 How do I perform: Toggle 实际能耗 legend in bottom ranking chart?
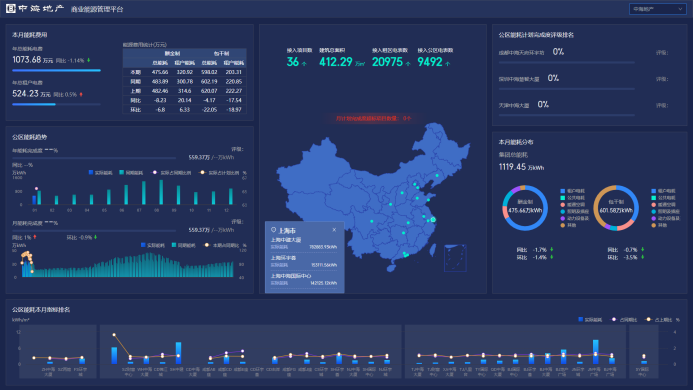click(590, 319)
